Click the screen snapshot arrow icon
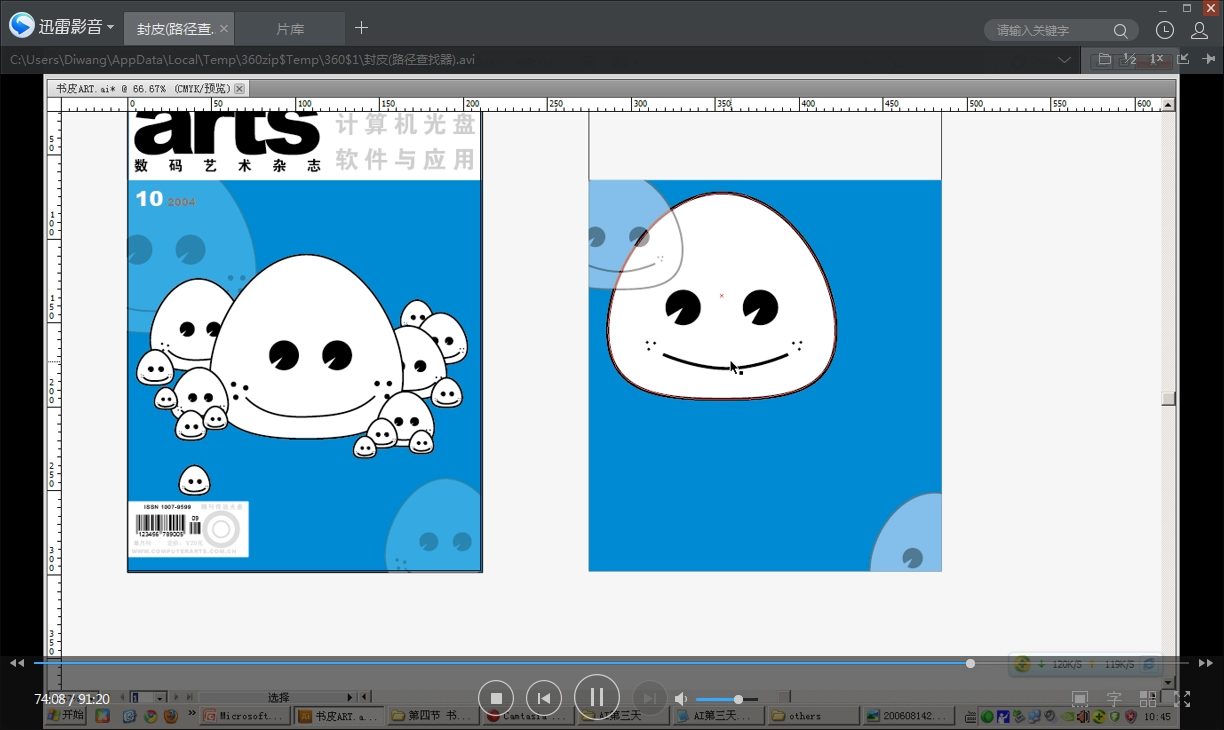This screenshot has height=730, width=1224. [x=1183, y=60]
